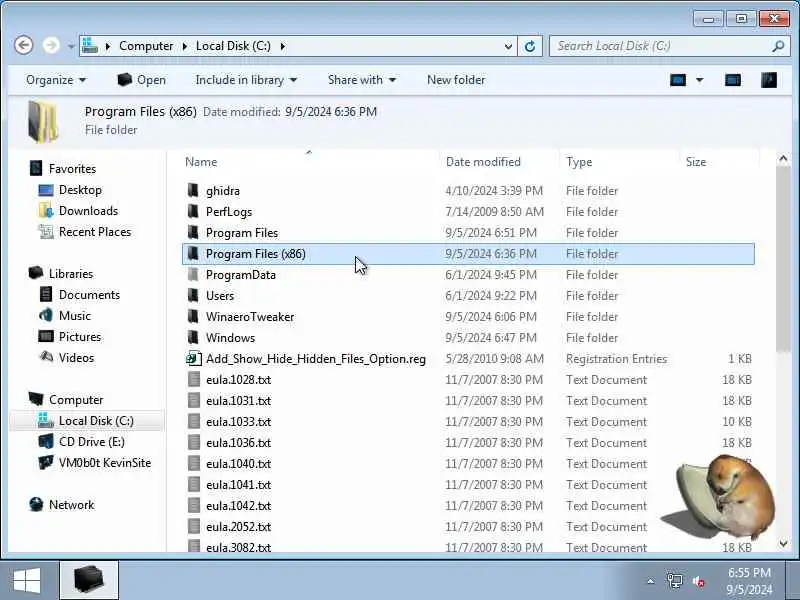The width and height of the screenshot is (800, 600).
Task: Select Local Disk (C:) breadcrumb
Action: click(x=233, y=46)
